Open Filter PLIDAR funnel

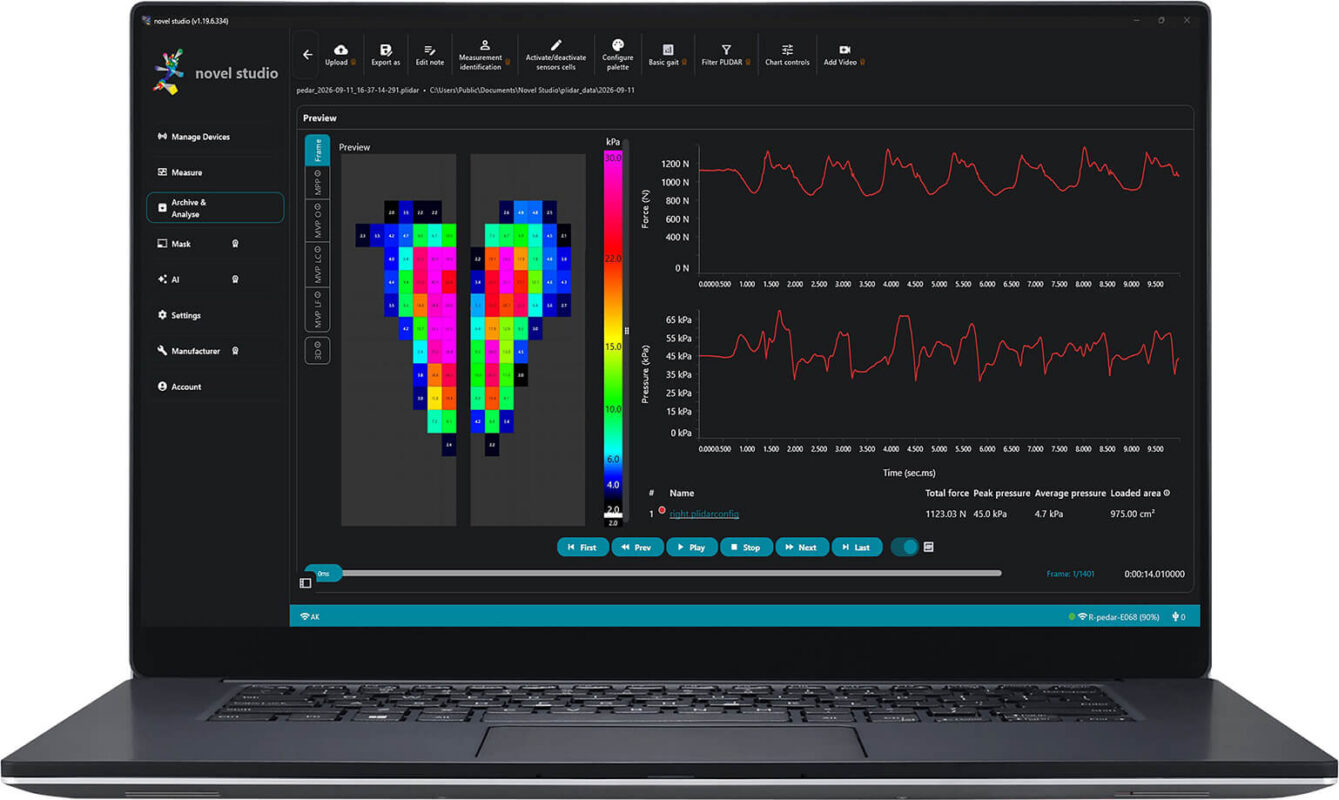tap(727, 55)
